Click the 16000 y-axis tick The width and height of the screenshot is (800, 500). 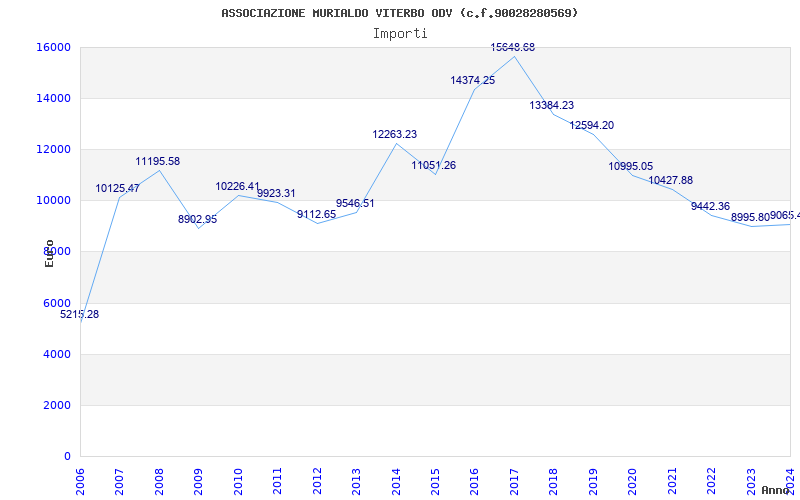click(x=53, y=47)
